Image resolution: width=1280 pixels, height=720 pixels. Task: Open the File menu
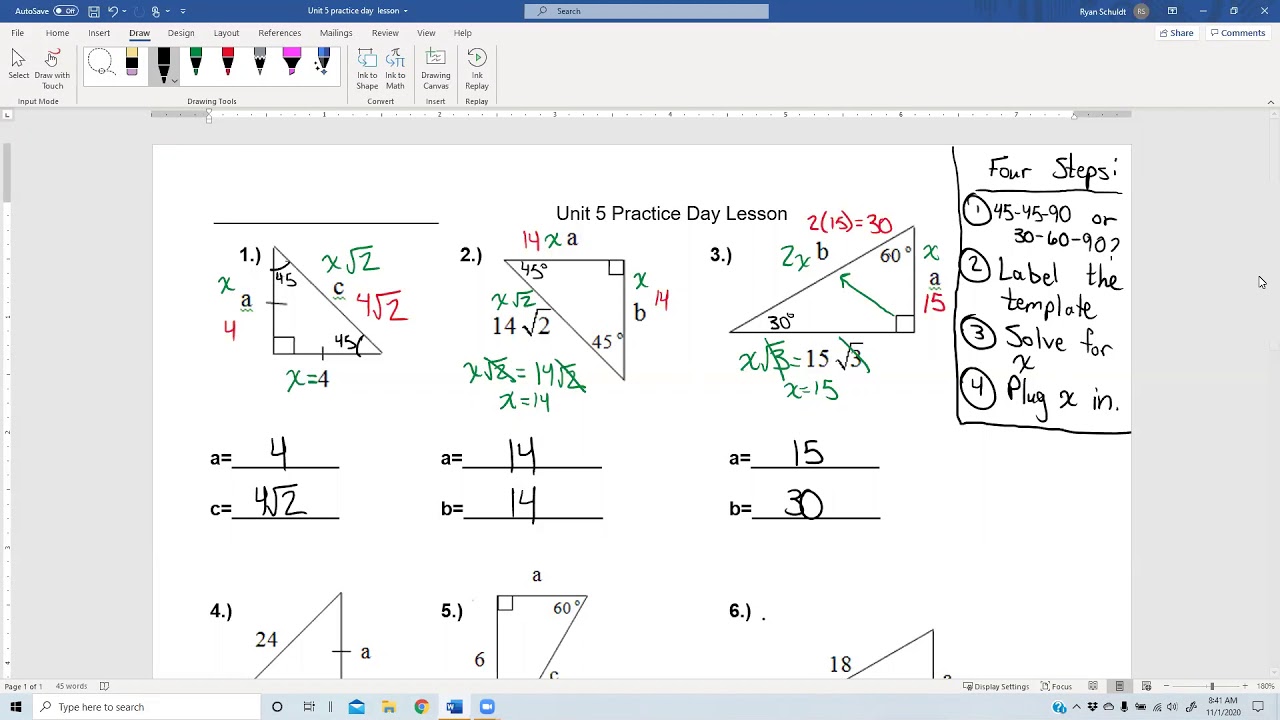pos(17,33)
